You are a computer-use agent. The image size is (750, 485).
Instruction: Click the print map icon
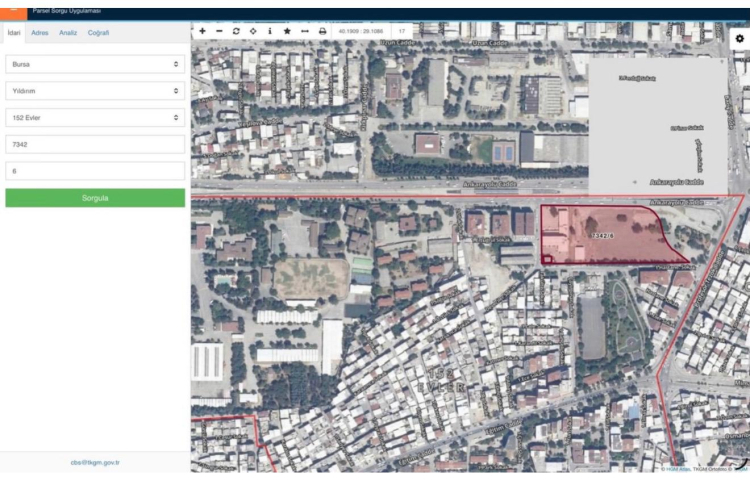(322, 31)
